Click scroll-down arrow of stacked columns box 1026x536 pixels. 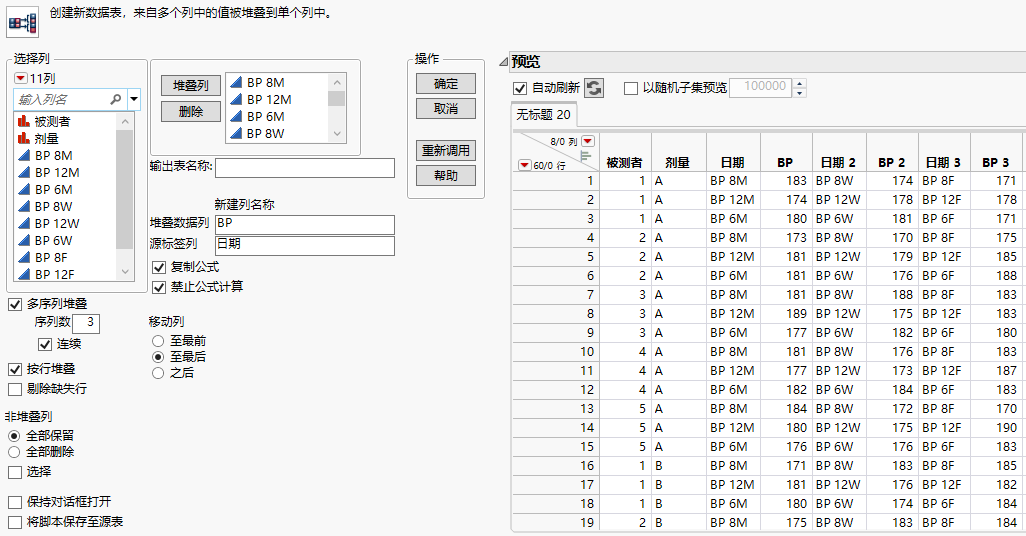click(x=337, y=134)
